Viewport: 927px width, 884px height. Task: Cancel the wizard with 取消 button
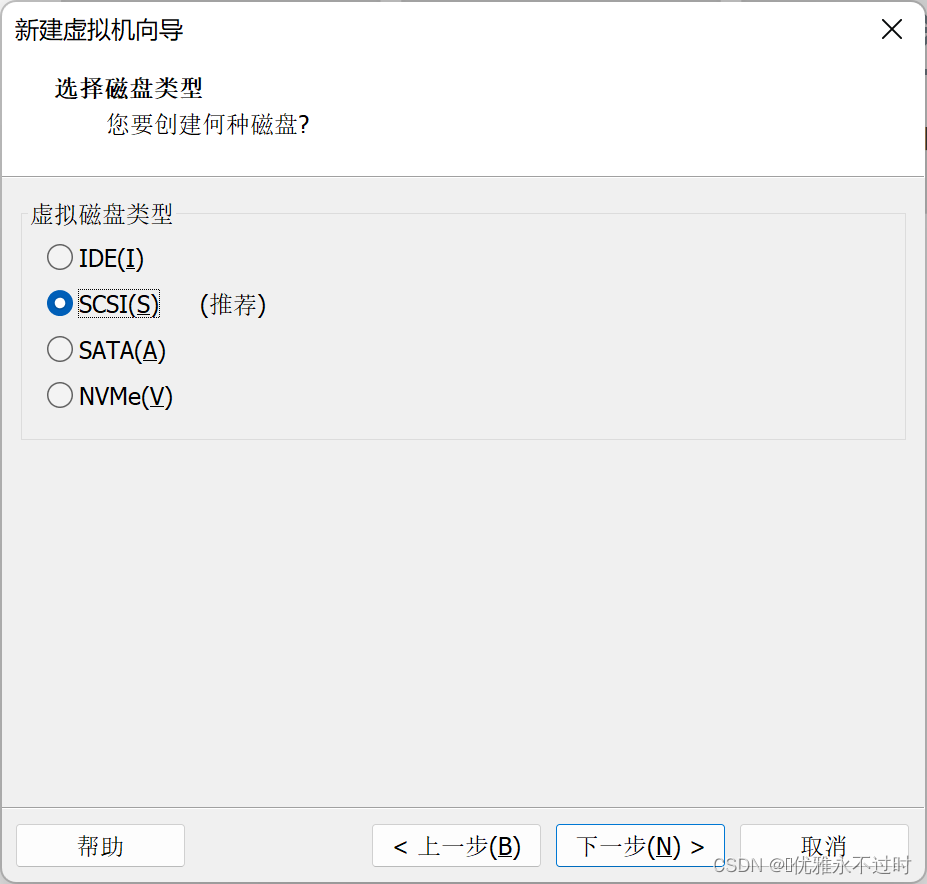point(823,844)
